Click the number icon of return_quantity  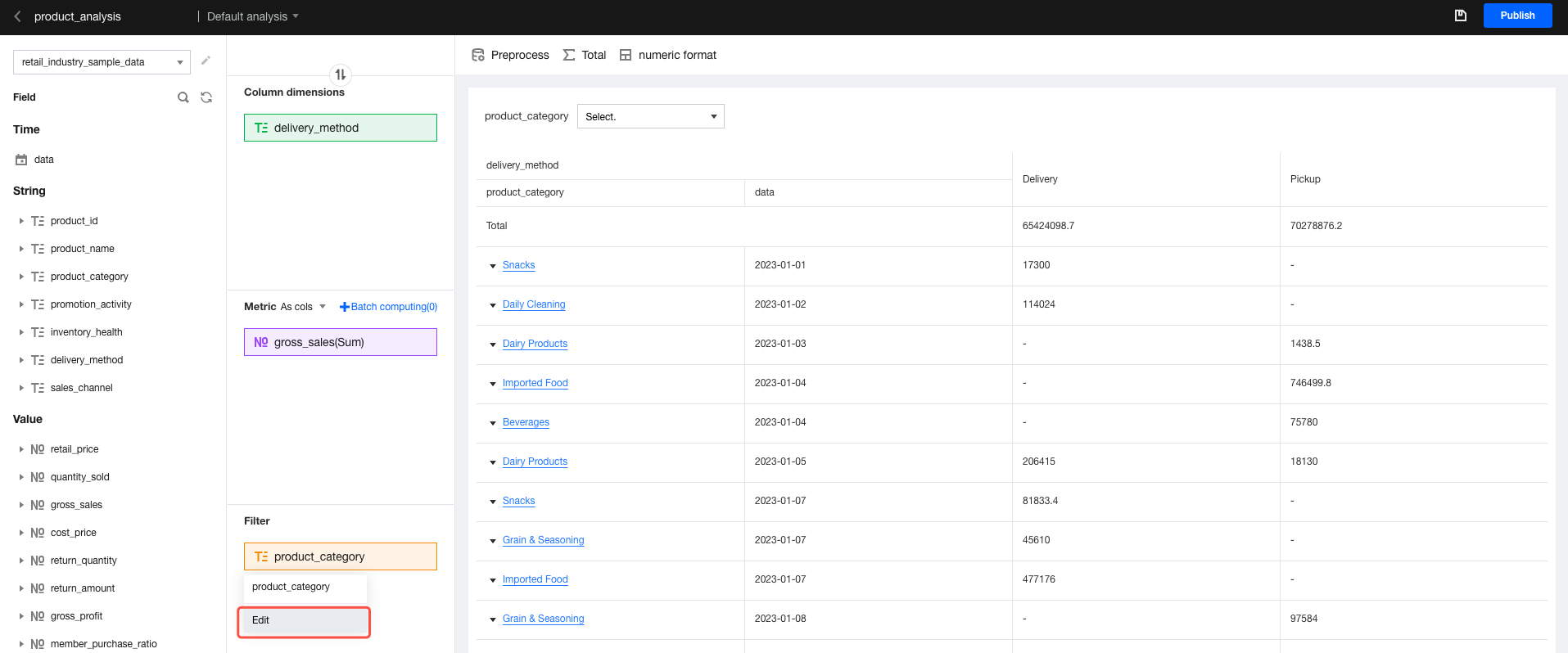[x=38, y=561]
